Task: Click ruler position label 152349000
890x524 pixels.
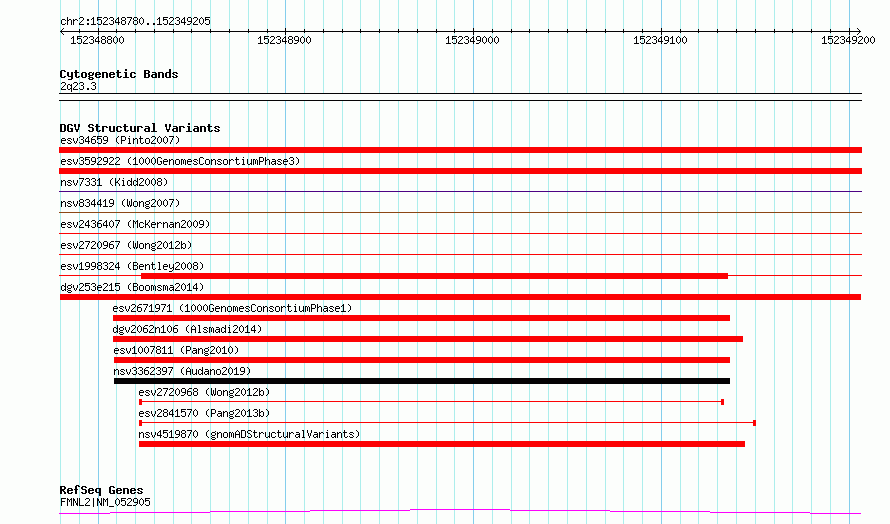Action: point(472,40)
